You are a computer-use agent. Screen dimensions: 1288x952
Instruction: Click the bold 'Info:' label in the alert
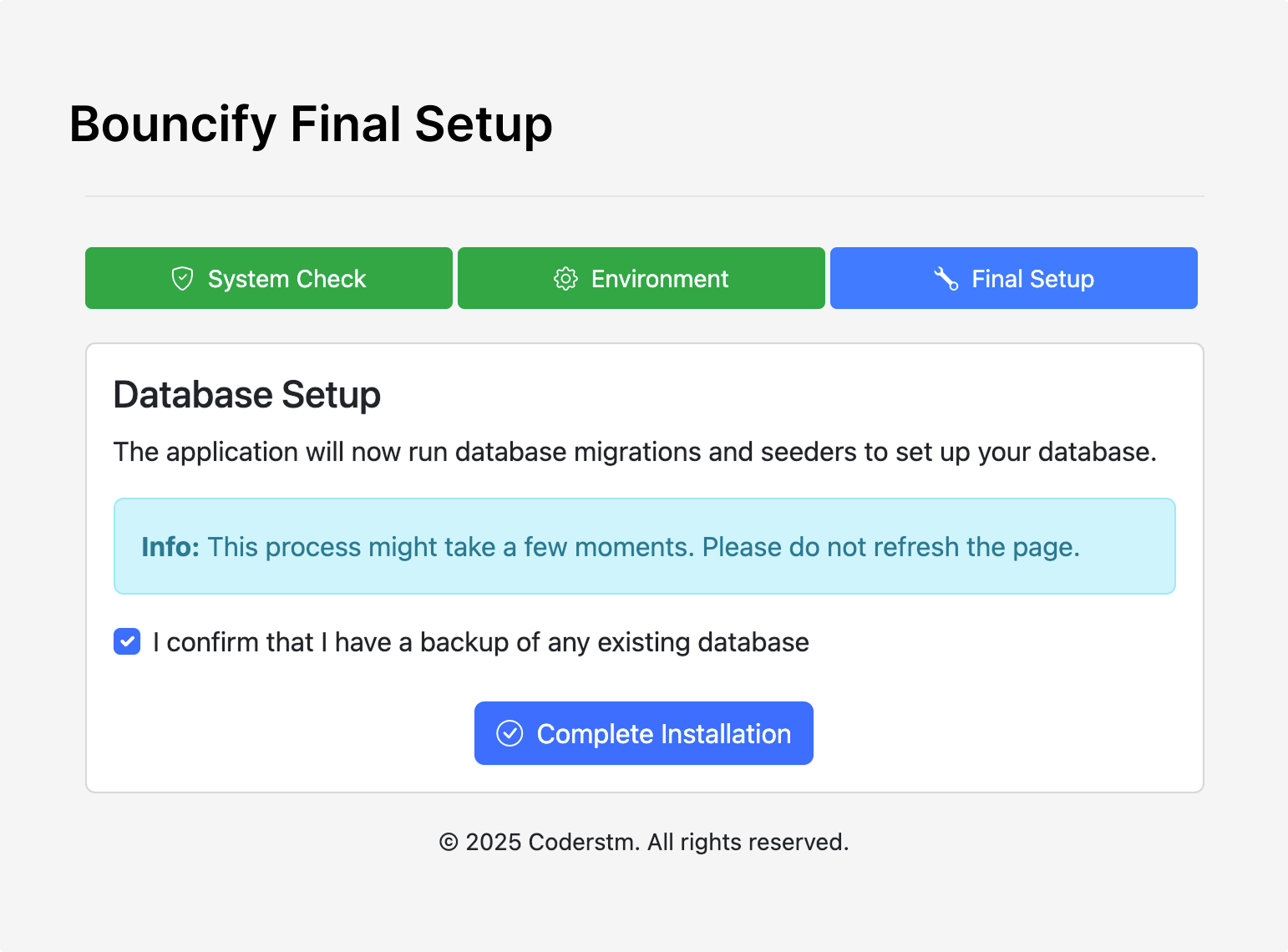pyautogui.click(x=170, y=547)
